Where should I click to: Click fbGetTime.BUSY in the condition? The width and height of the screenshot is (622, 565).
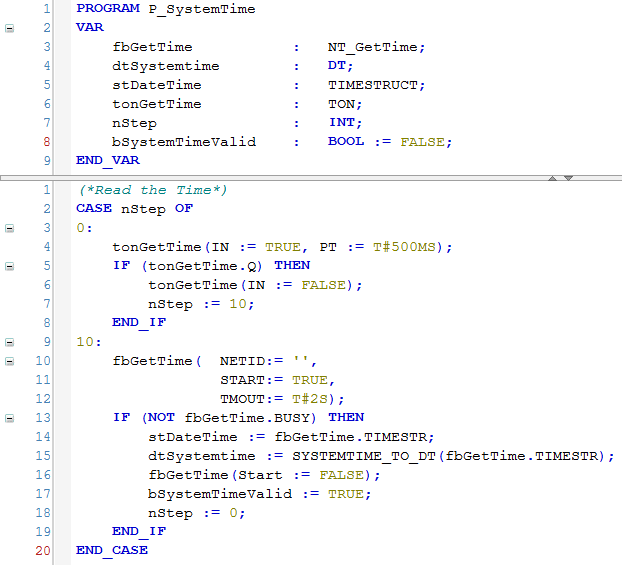click(x=247, y=418)
